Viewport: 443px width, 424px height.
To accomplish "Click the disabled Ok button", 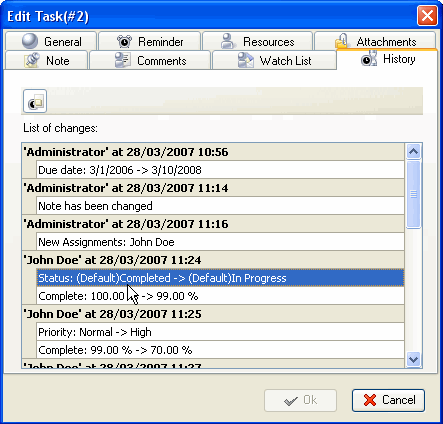I will click(300, 400).
